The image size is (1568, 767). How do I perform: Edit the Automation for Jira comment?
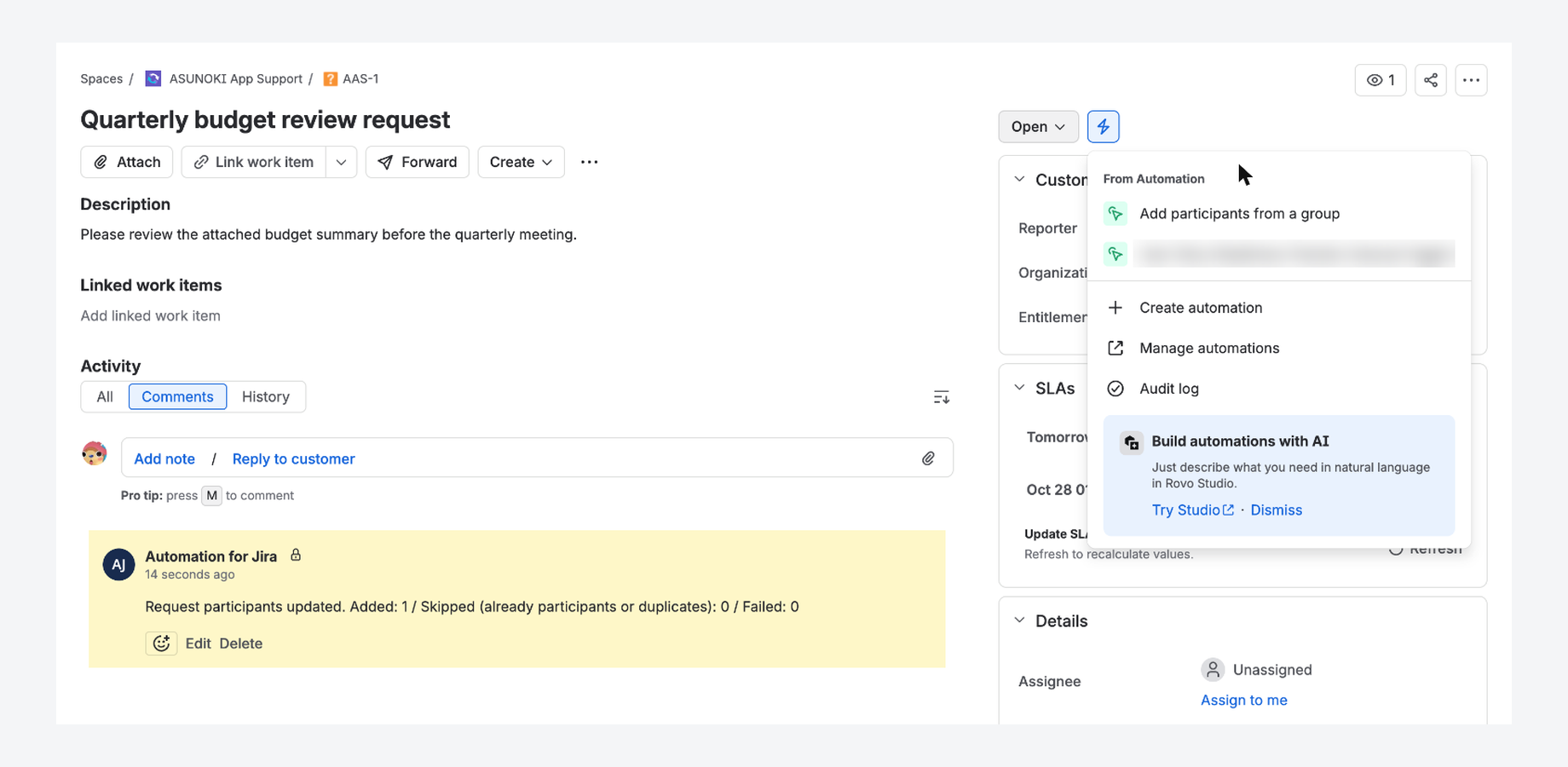pyautogui.click(x=198, y=643)
